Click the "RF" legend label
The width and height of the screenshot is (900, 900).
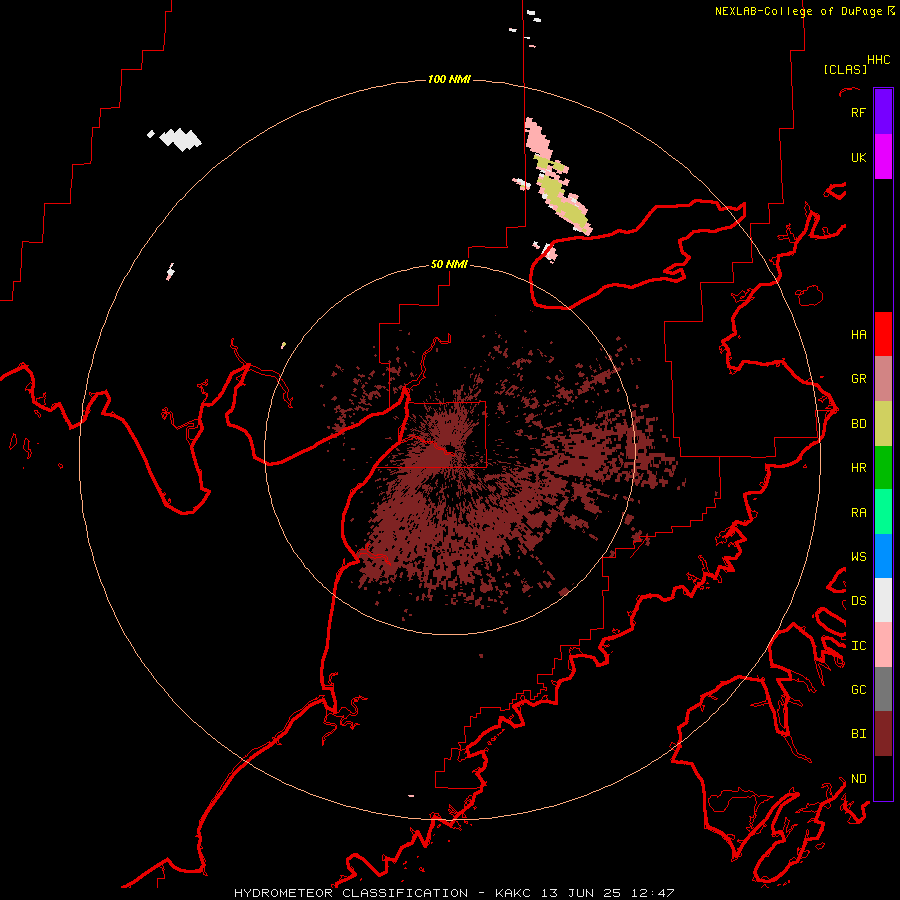click(x=858, y=112)
